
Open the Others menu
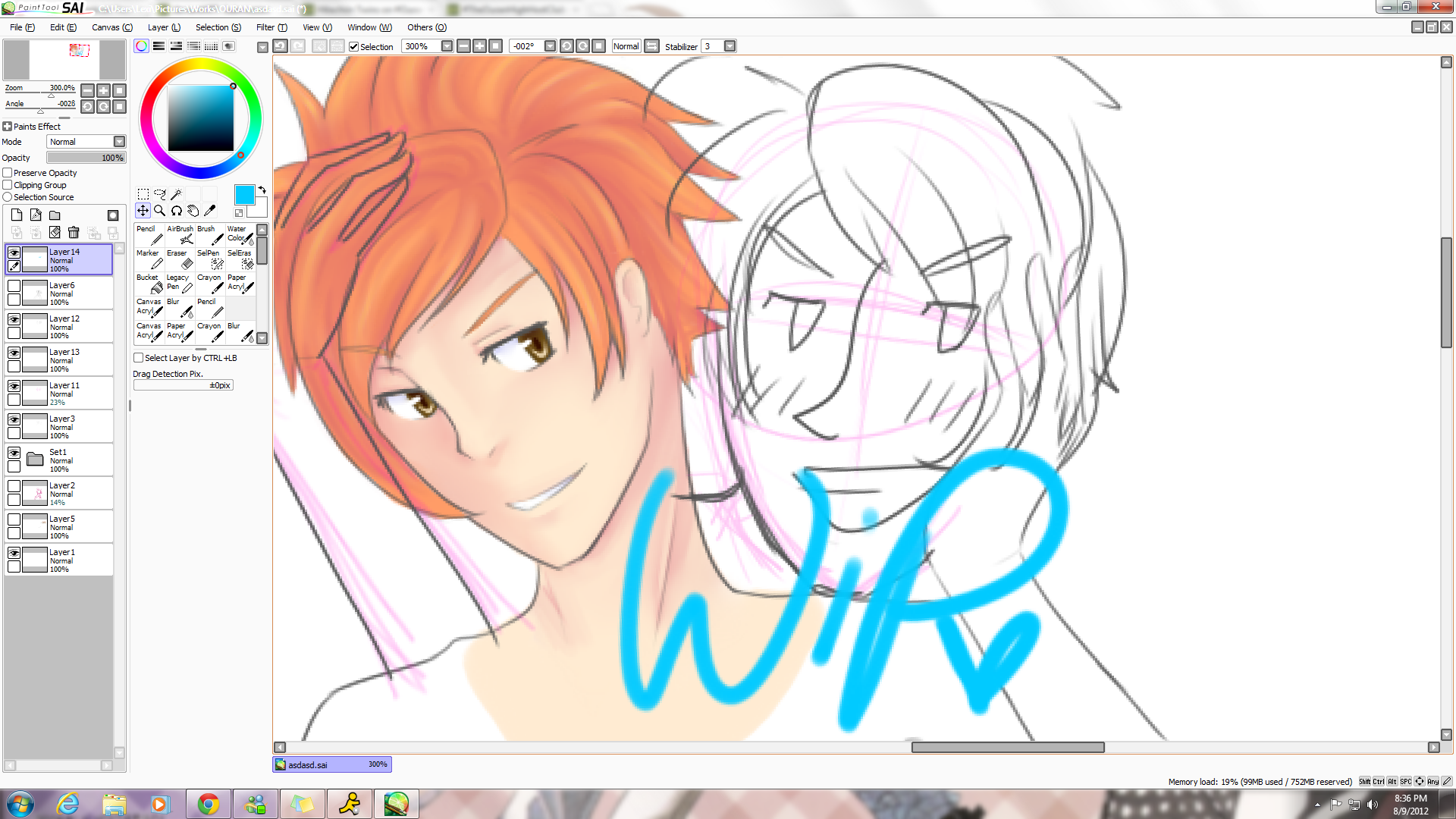tap(427, 27)
